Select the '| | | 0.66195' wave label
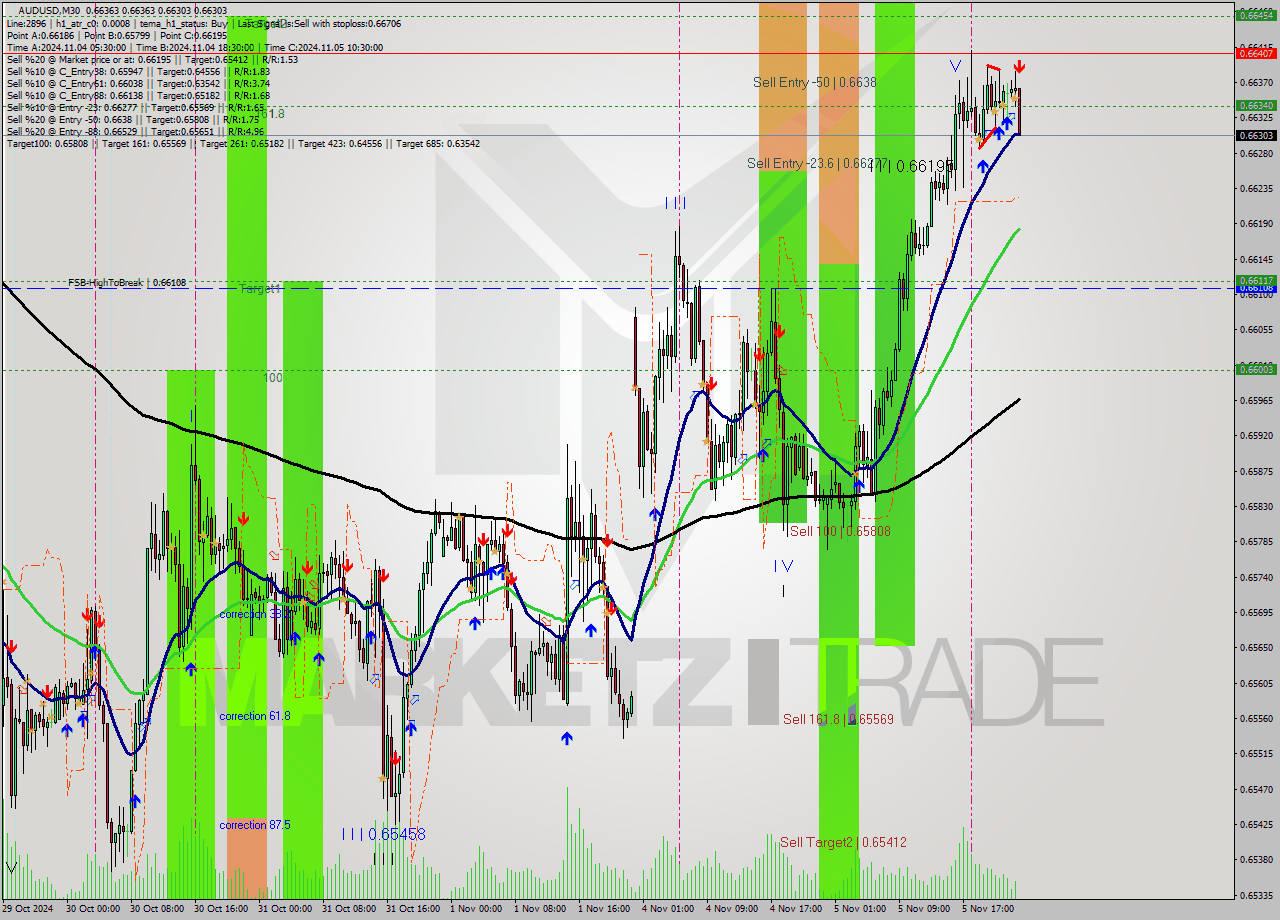The width and height of the screenshot is (1280, 920). coord(910,166)
